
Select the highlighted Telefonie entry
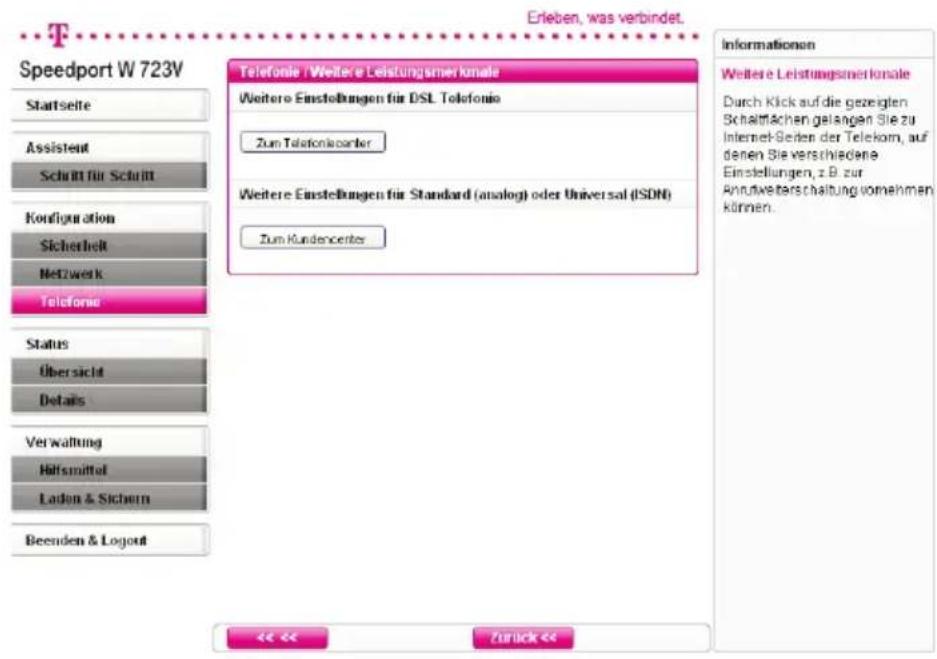110,301
